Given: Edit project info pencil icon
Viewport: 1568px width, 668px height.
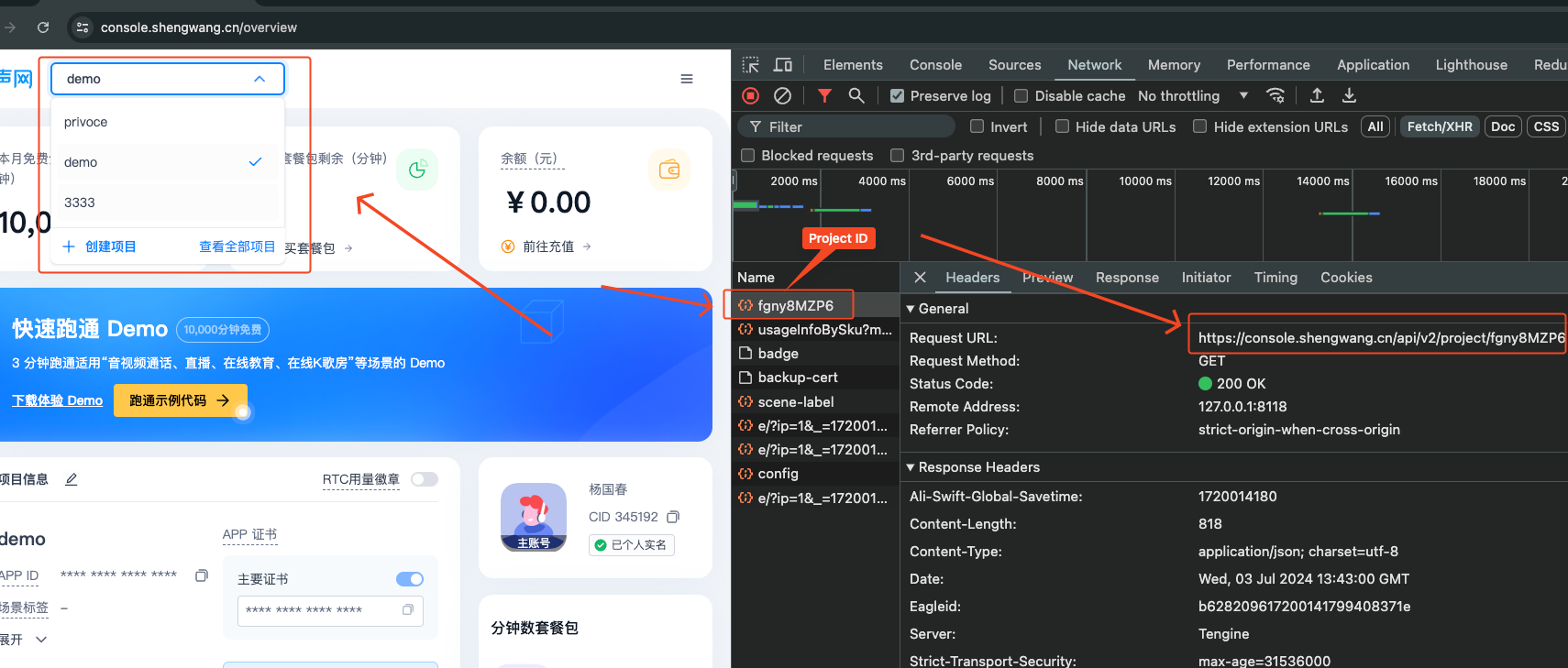Looking at the screenshot, I should point(72,479).
